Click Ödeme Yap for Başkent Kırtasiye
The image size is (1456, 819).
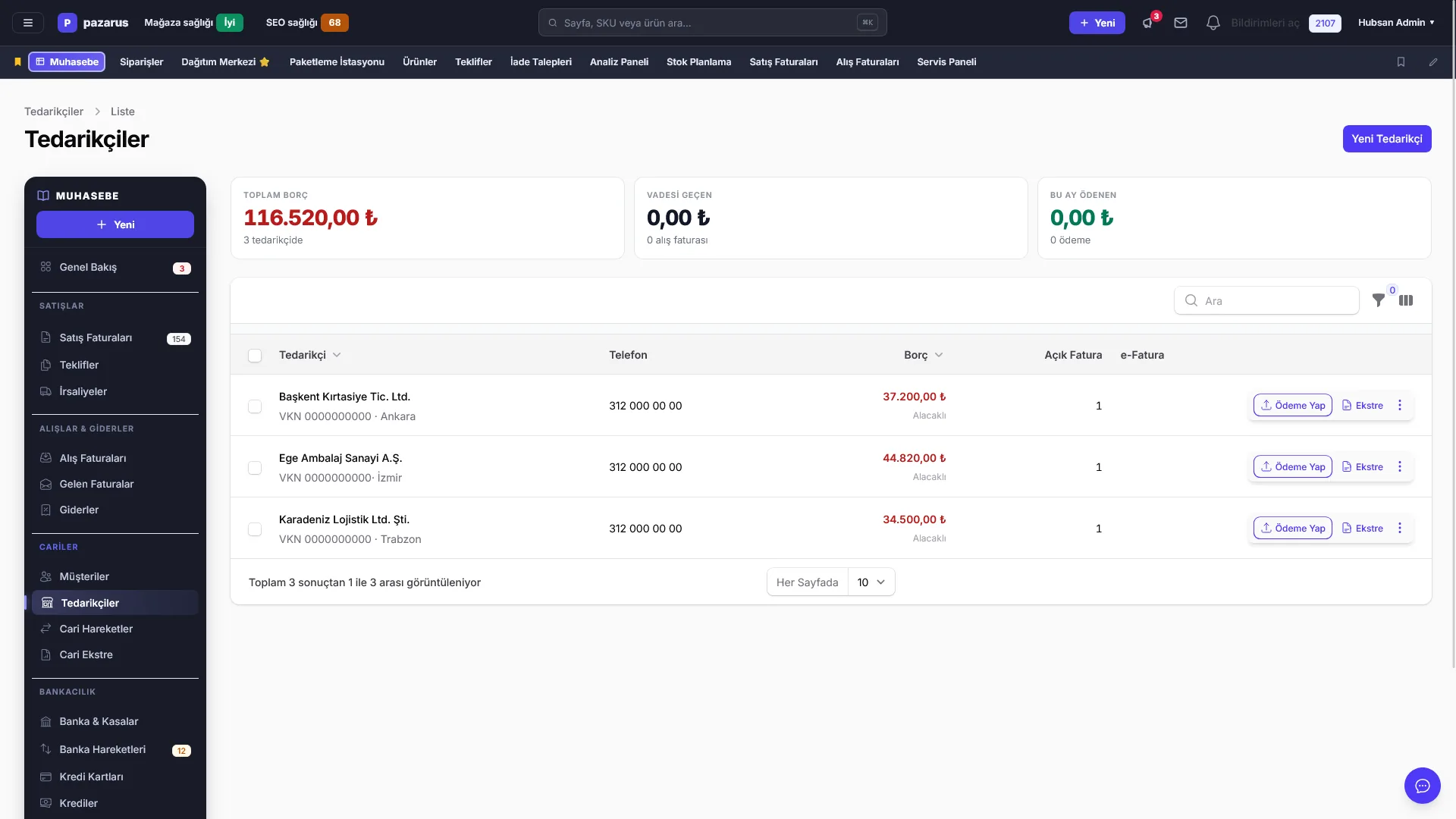point(1292,405)
